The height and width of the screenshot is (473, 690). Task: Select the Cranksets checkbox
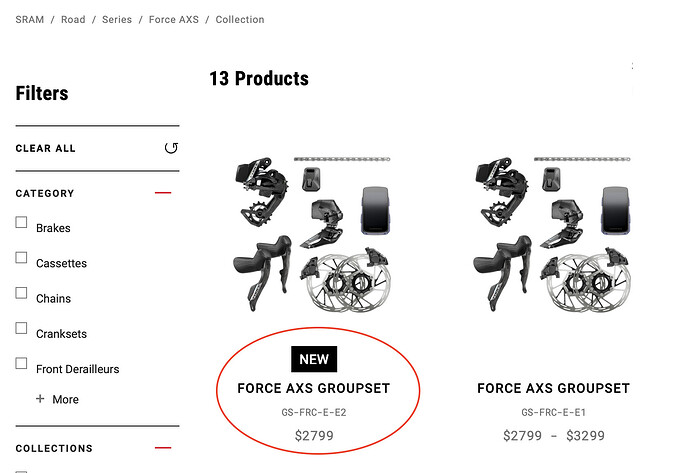tap(21, 328)
